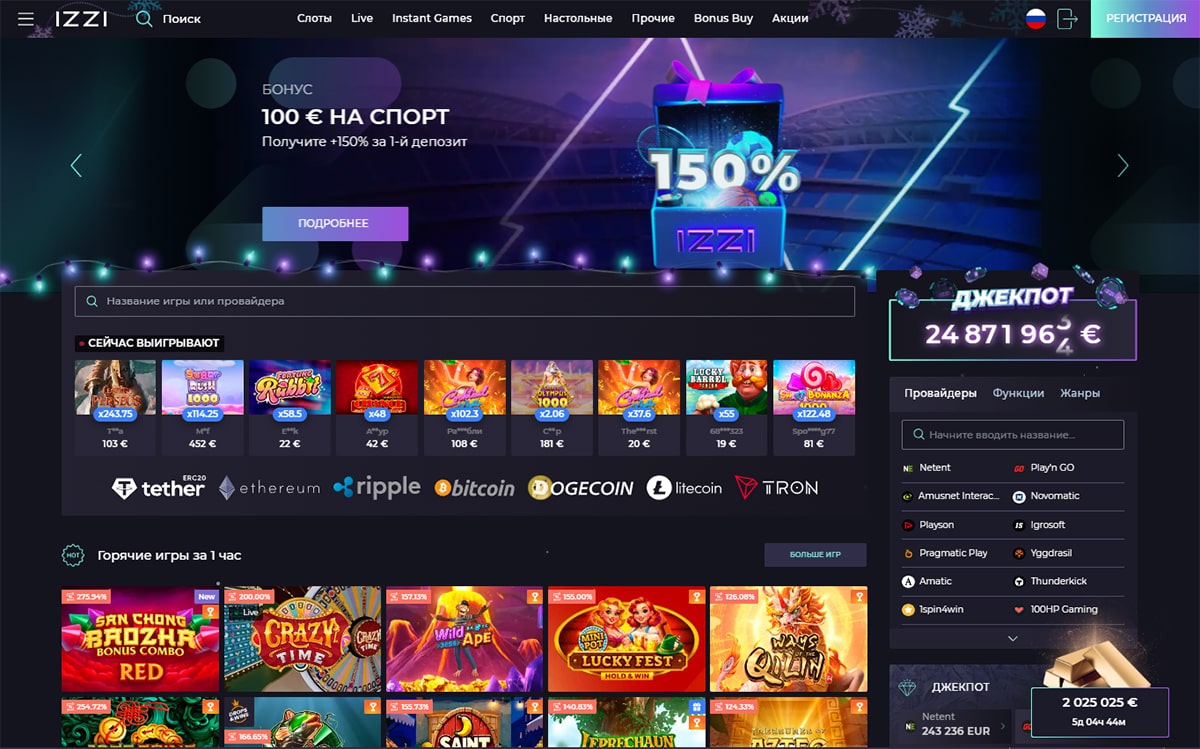
Task: Switch to the Жанры tab
Action: tap(1080, 393)
